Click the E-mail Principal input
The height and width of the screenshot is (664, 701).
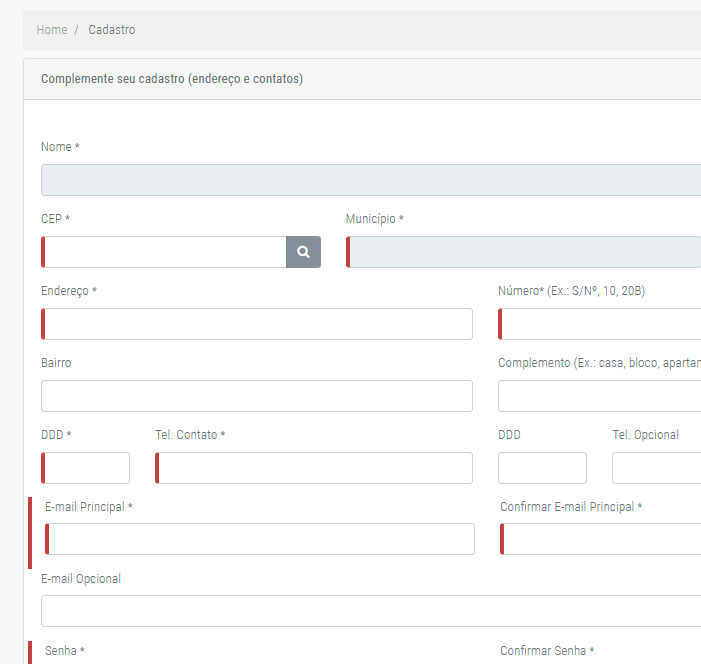pyautogui.click(x=260, y=539)
